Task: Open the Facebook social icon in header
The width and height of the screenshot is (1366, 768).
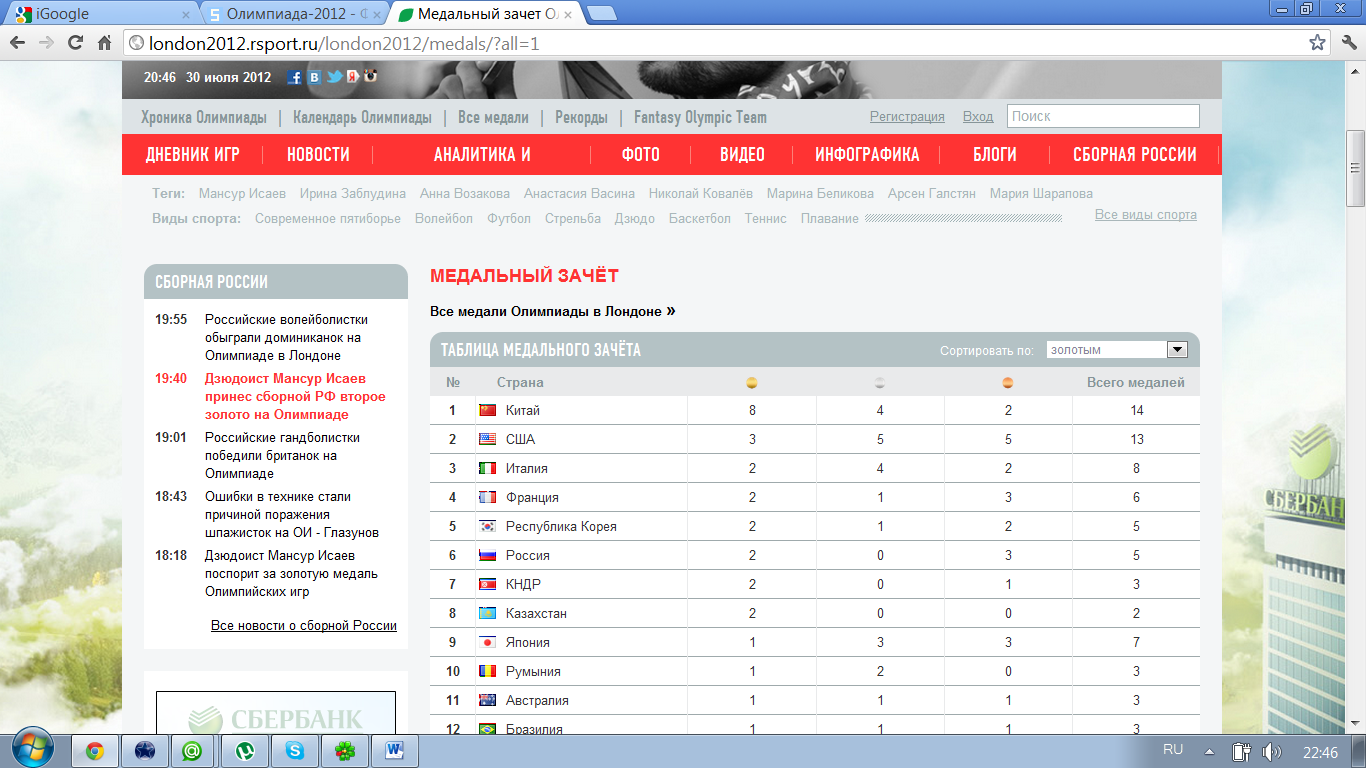Action: tap(295, 77)
